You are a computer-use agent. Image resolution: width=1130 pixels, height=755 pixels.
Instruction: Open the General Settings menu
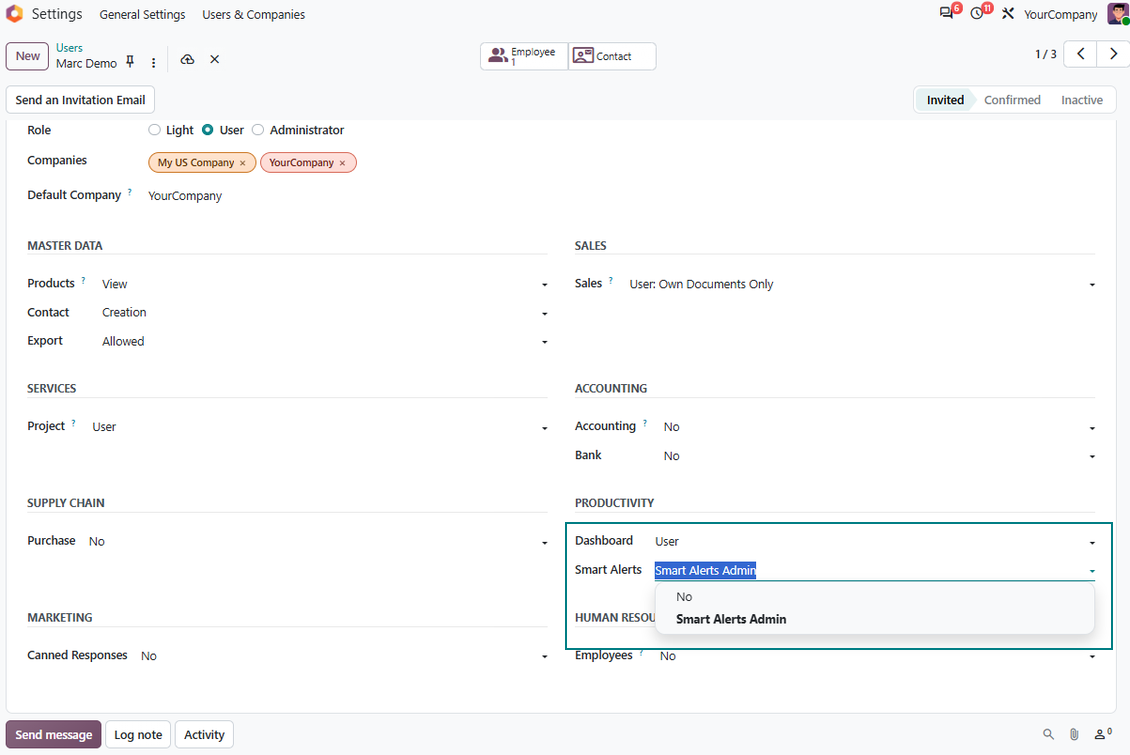point(142,14)
